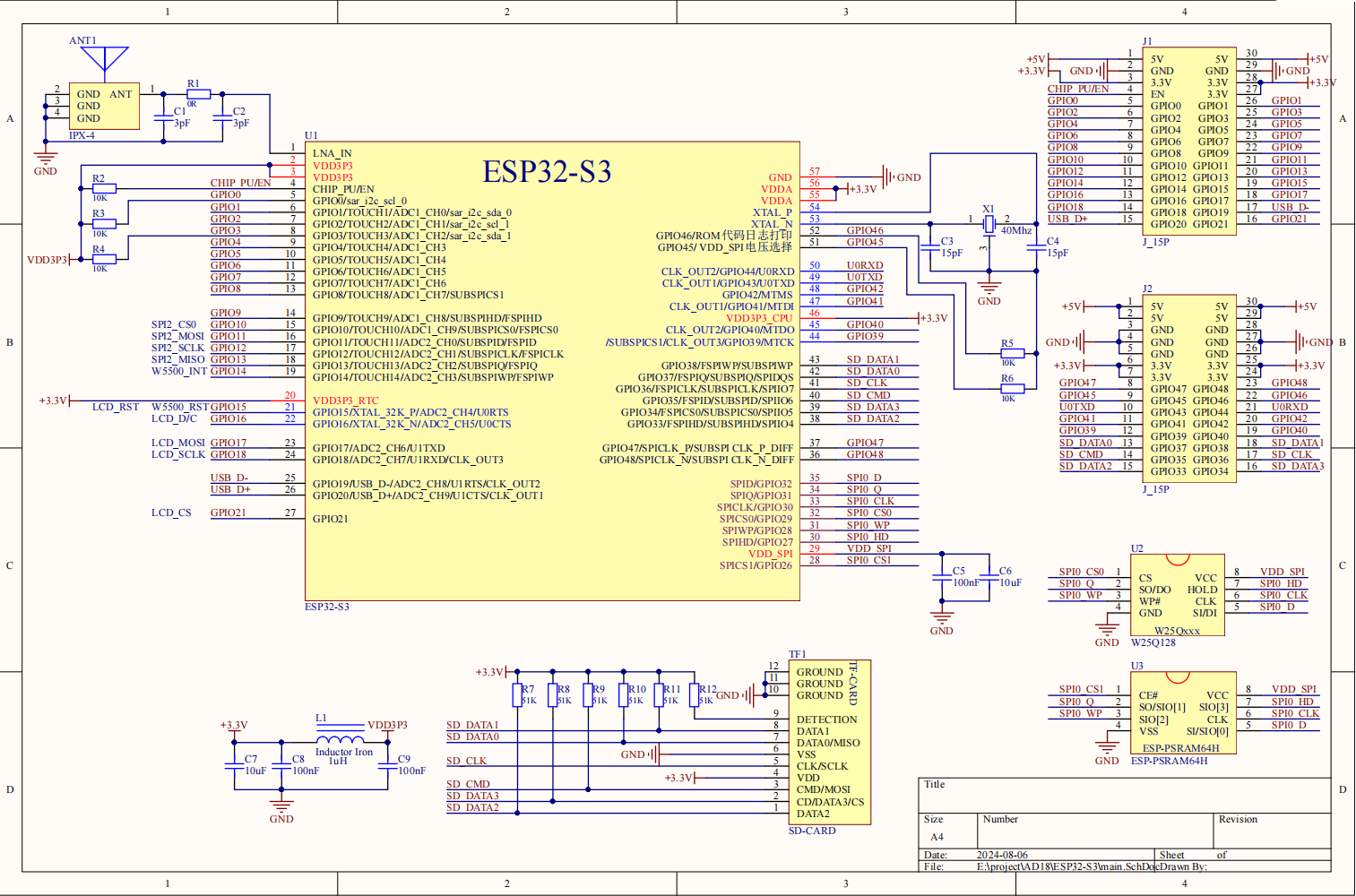Select capacitor C3 15pF

pyautogui.click(x=929, y=247)
